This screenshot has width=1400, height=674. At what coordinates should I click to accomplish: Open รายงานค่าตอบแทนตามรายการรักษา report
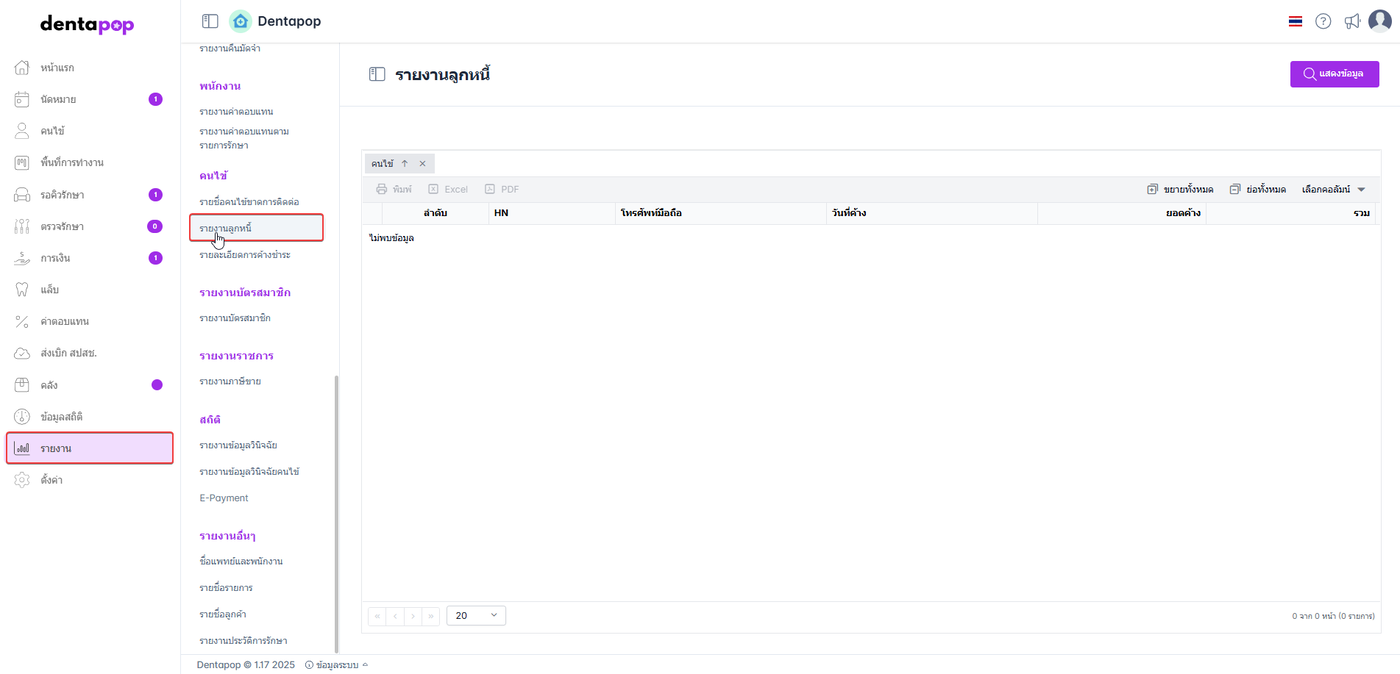click(x=244, y=138)
